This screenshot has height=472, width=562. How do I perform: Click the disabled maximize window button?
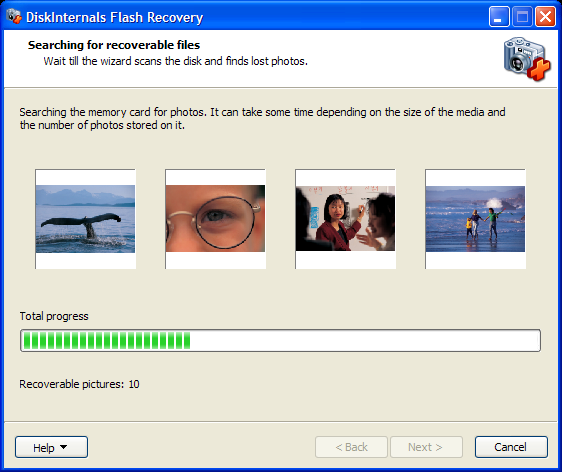522,16
